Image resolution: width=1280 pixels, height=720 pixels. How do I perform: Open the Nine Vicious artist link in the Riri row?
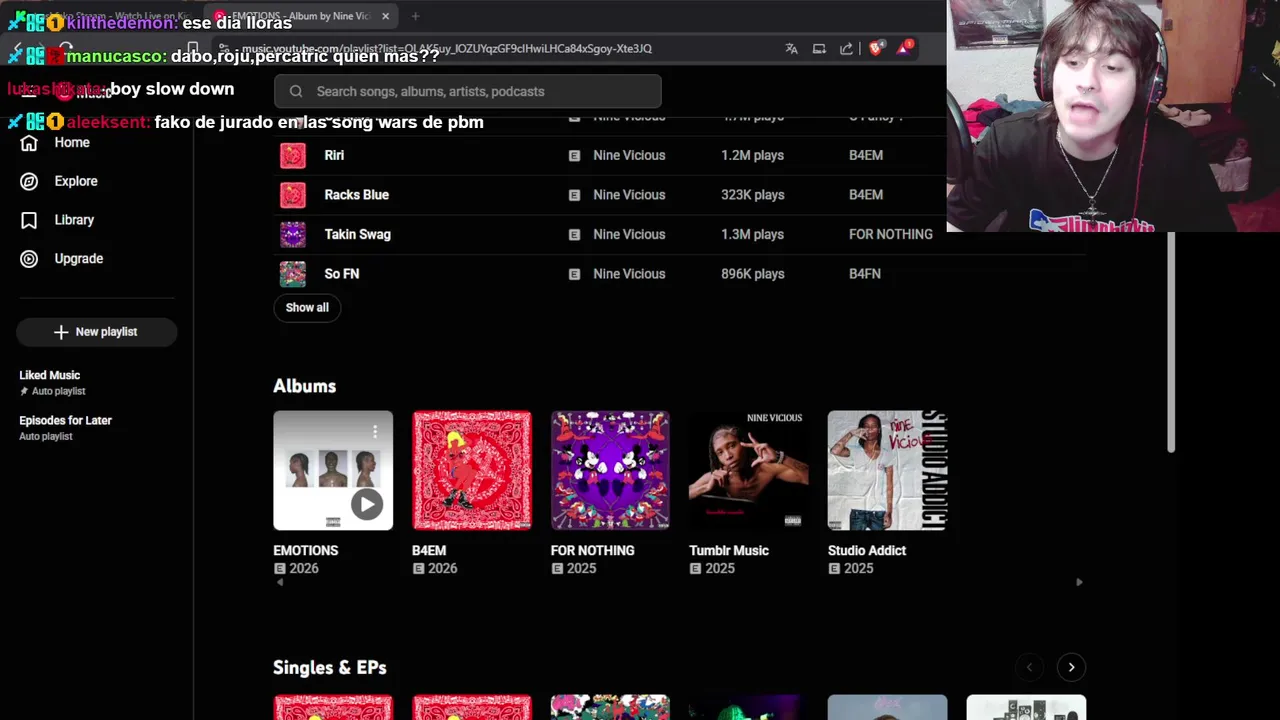point(629,155)
